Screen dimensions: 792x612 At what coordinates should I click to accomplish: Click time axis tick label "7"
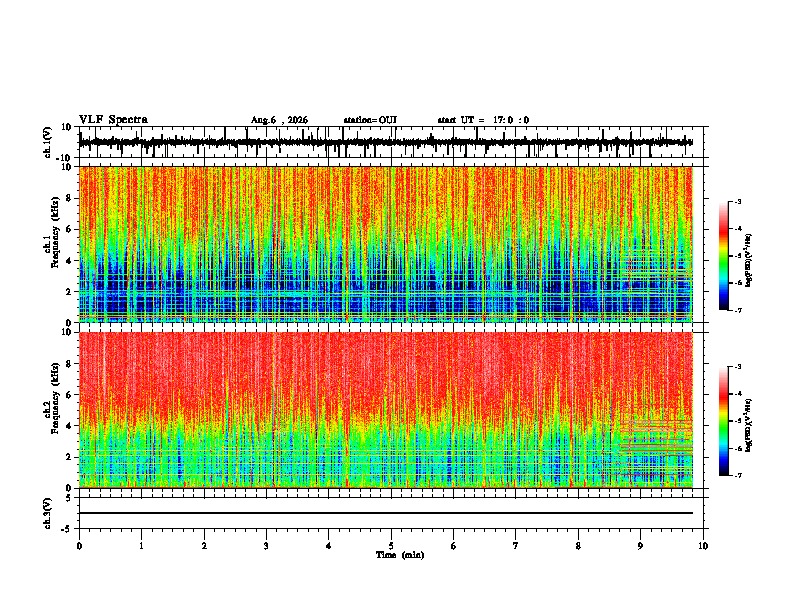516,546
